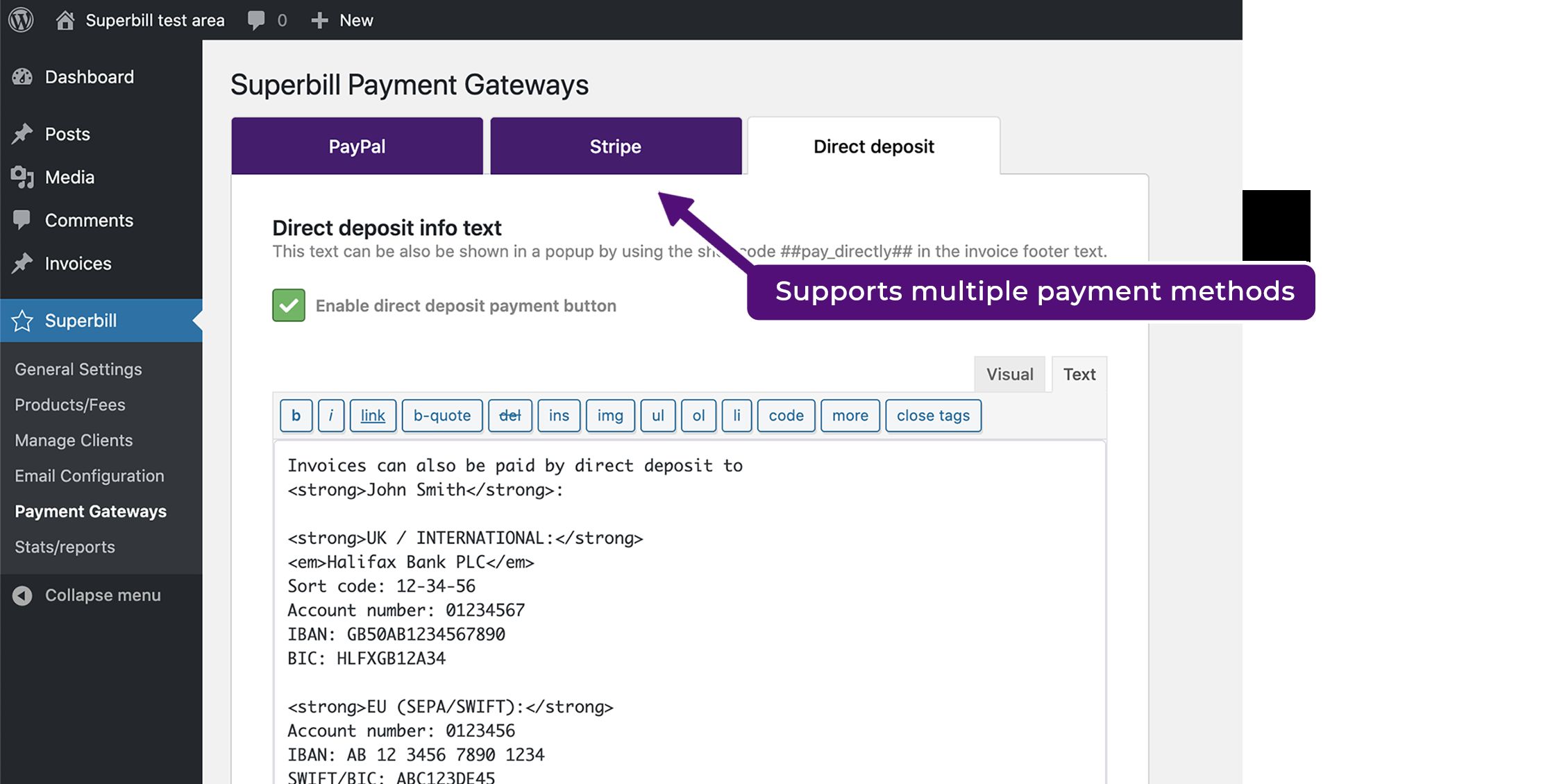The image size is (1541, 784).
Task: Click the del quicktag button
Action: (510, 416)
